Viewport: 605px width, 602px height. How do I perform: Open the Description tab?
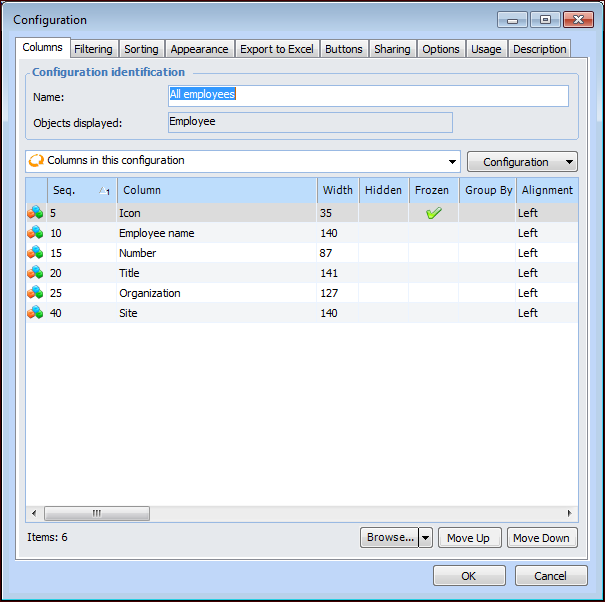(x=540, y=49)
